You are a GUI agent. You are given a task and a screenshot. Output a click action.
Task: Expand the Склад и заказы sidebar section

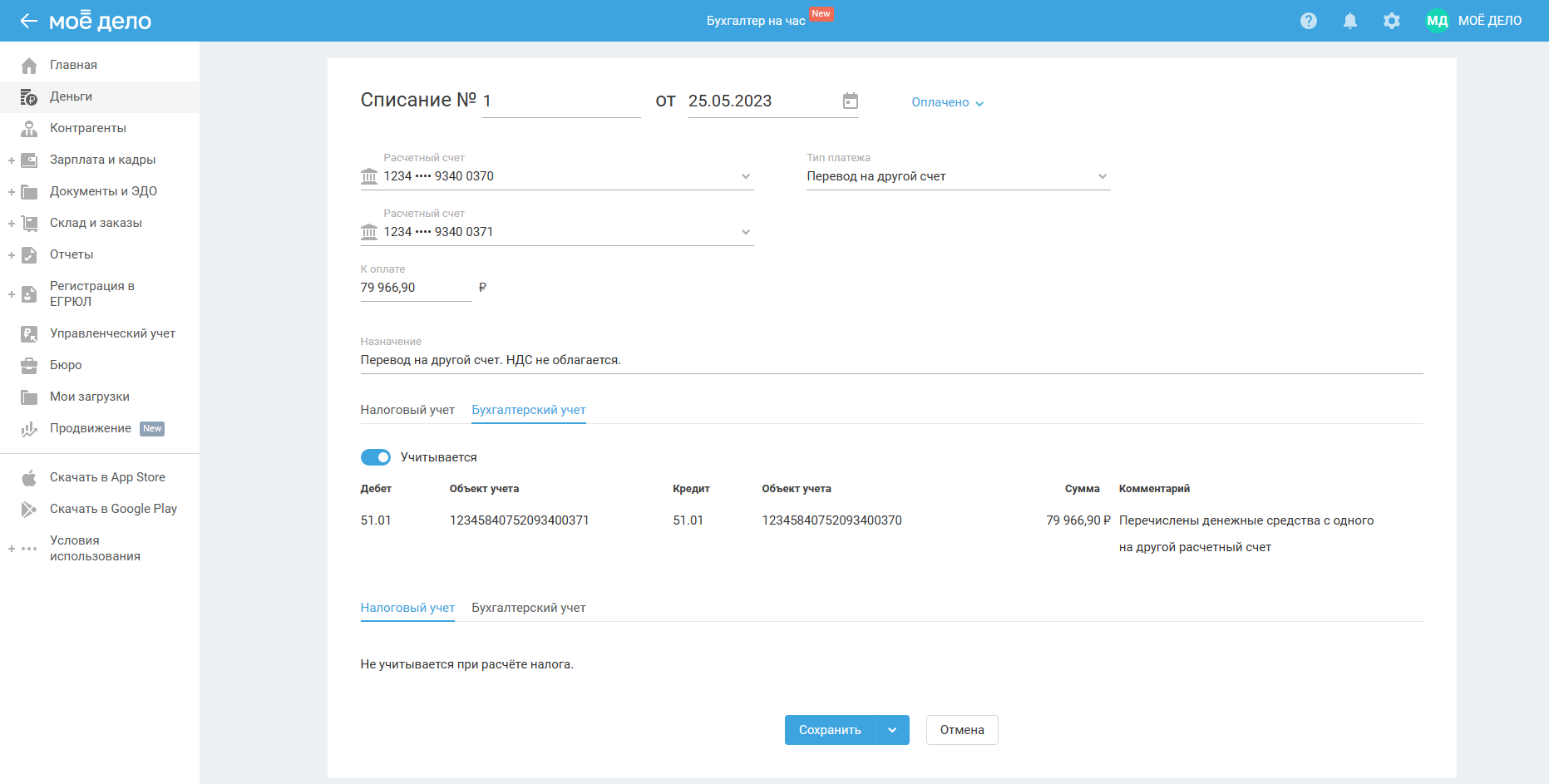12,223
